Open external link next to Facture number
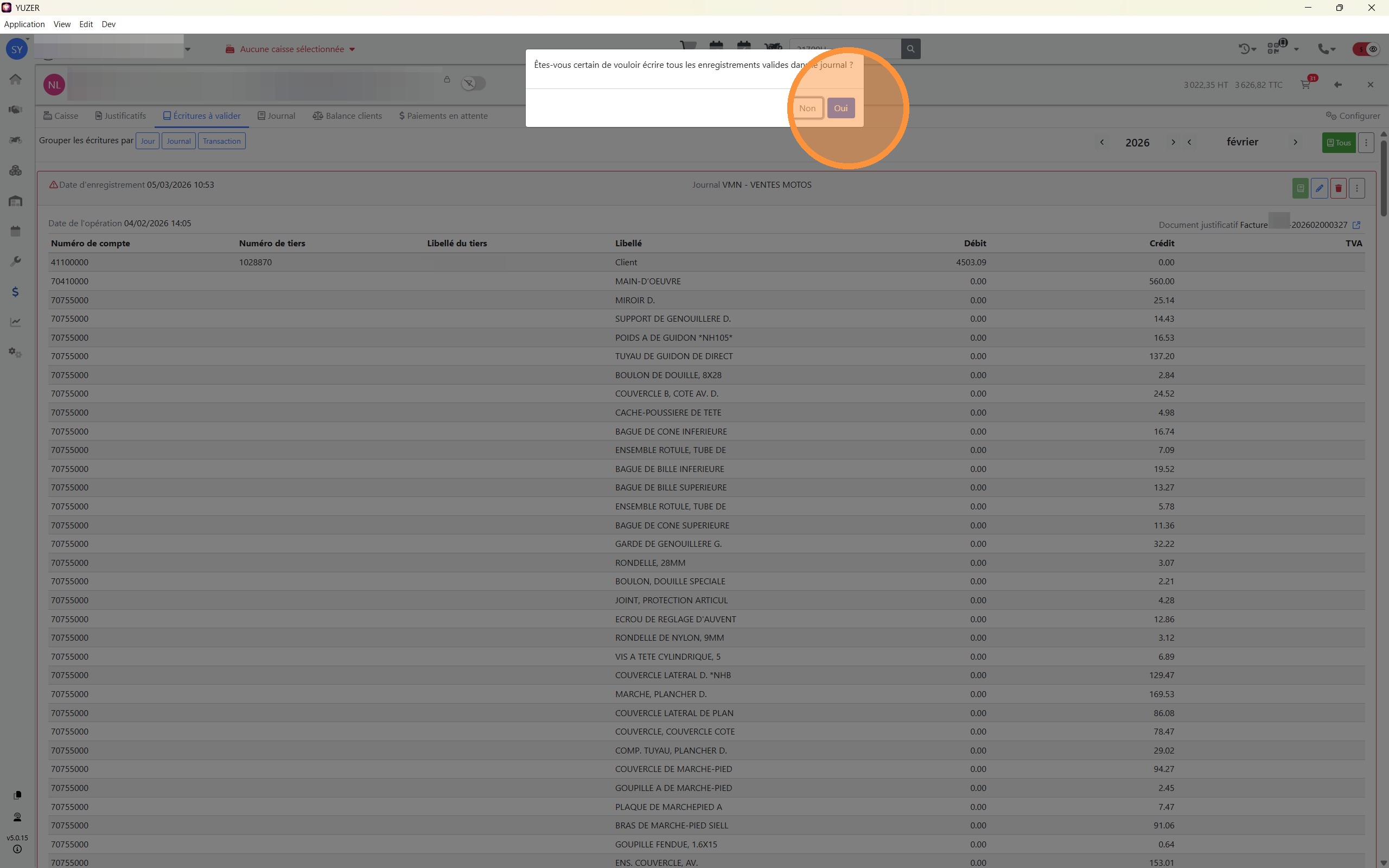 pos(1356,225)
